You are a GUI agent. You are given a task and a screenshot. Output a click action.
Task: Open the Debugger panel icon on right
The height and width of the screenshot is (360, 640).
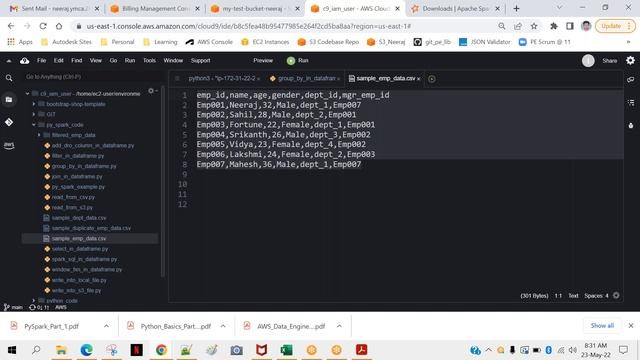631,125
